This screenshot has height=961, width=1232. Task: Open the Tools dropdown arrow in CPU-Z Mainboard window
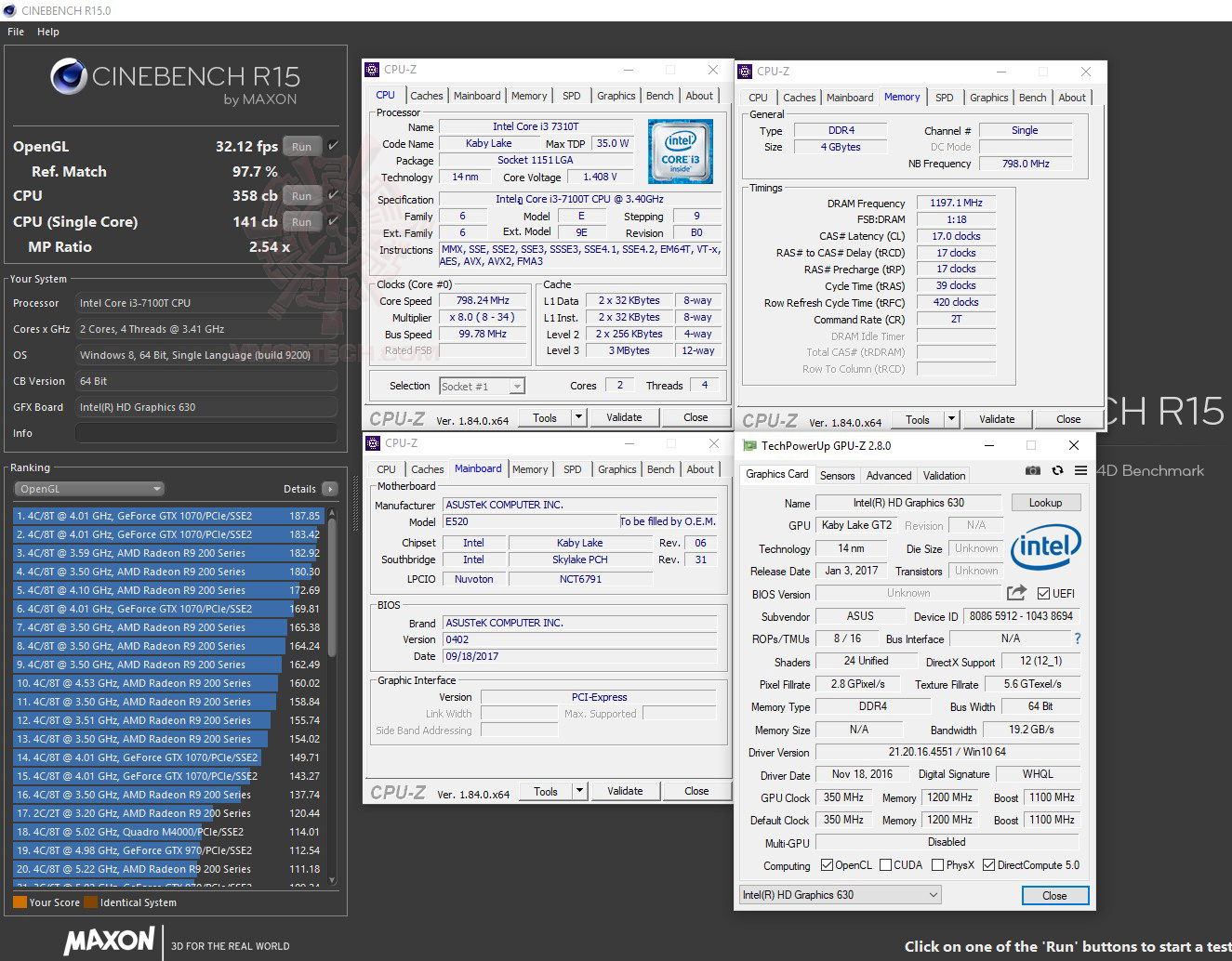579,791
